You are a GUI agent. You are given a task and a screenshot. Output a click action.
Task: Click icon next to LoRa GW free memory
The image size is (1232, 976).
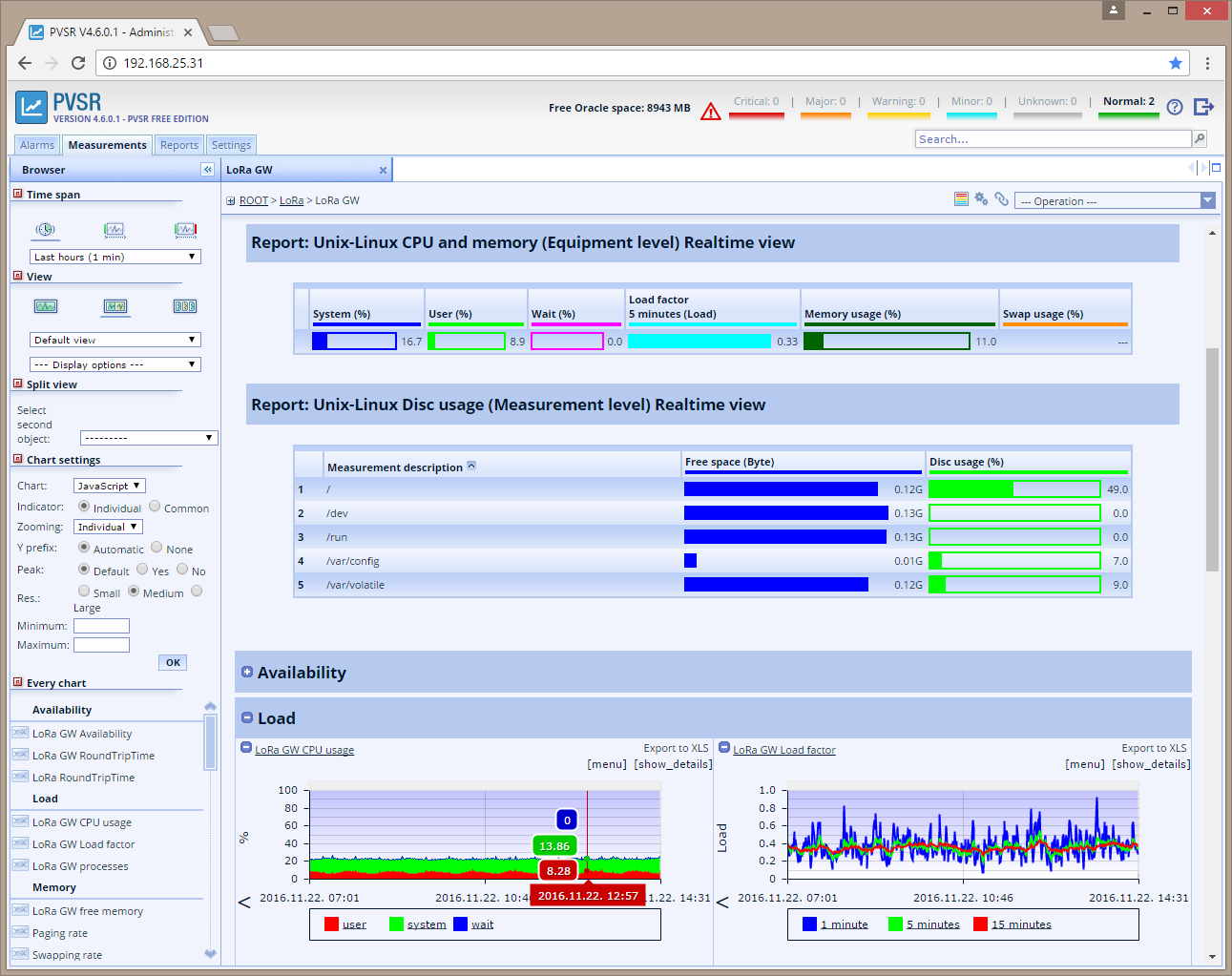click(20, 910)
